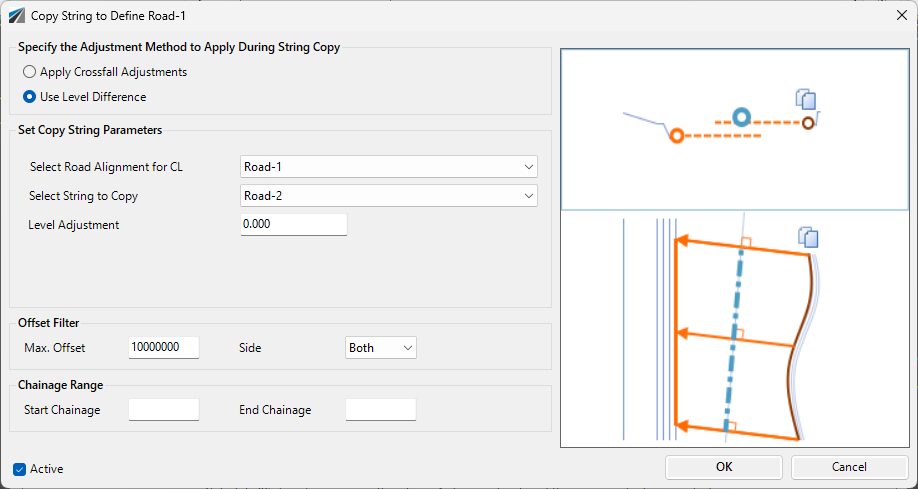Click the blue centerline circle marker in diagram
This screenshot has width=918, height=489.
pyautogui.click(x=741, y=117)
